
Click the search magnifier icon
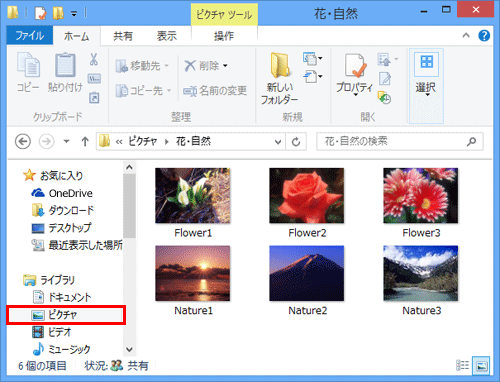click(471, 142)
